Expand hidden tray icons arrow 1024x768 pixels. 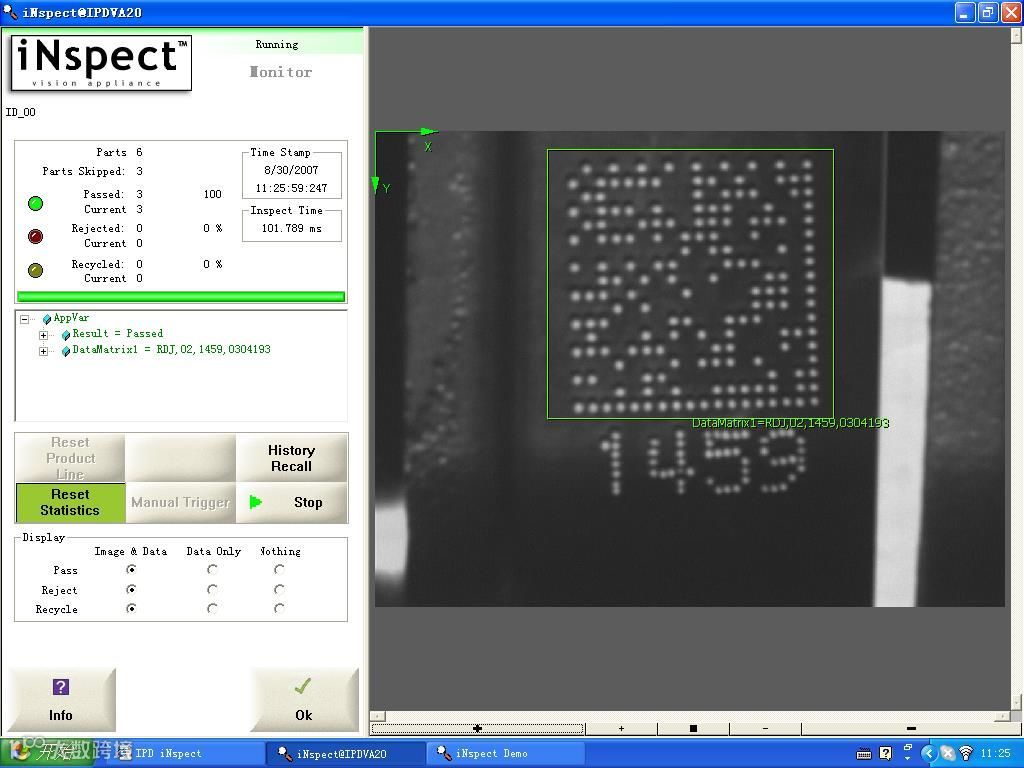point(929,754)
